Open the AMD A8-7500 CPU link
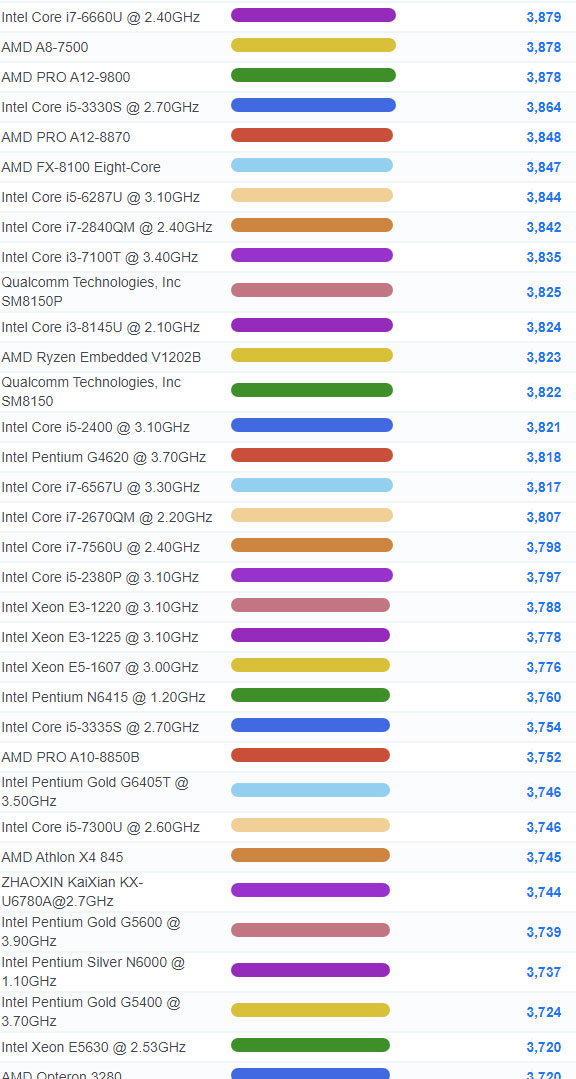The width and height of the screenshot is (576, 1079). tap(45, 47)
